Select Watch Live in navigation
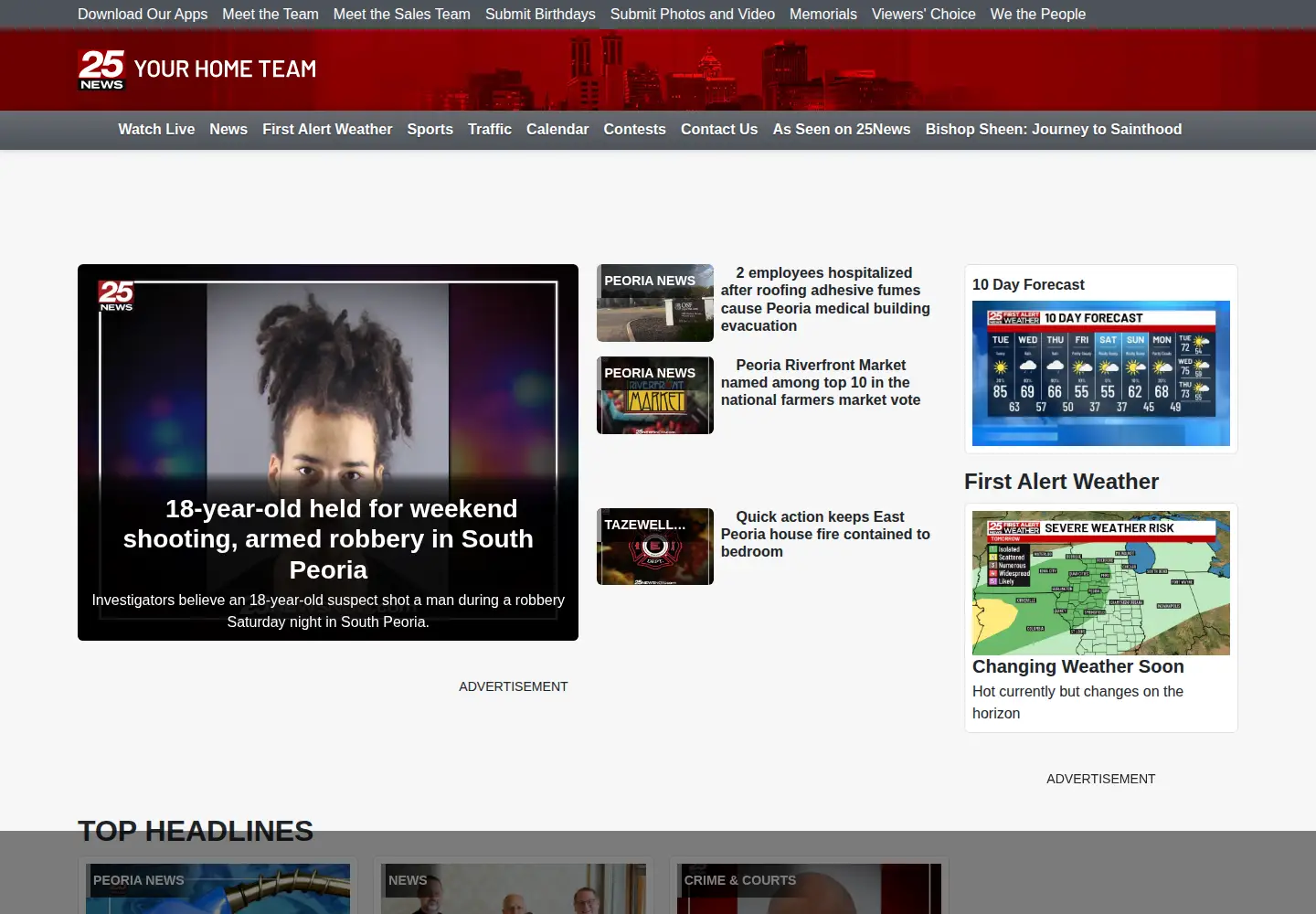 [156, 130]
